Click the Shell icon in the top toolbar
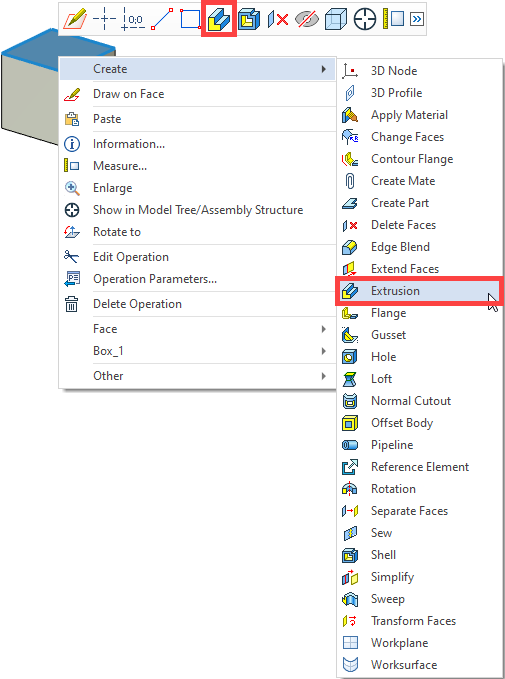The width and height of the screenshot is (505, 679). point(249,19)
